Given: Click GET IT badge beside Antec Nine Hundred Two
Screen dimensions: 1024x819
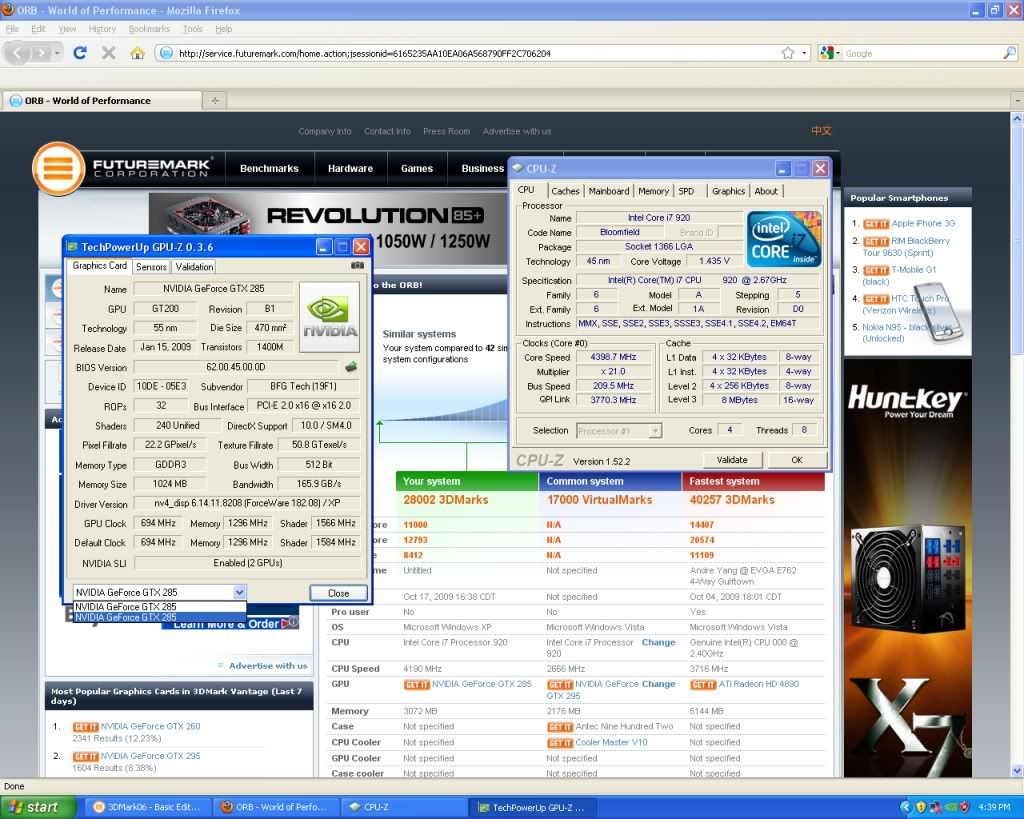Looking at the screenshot, I should pyautogui.click(x=560, y=727).
